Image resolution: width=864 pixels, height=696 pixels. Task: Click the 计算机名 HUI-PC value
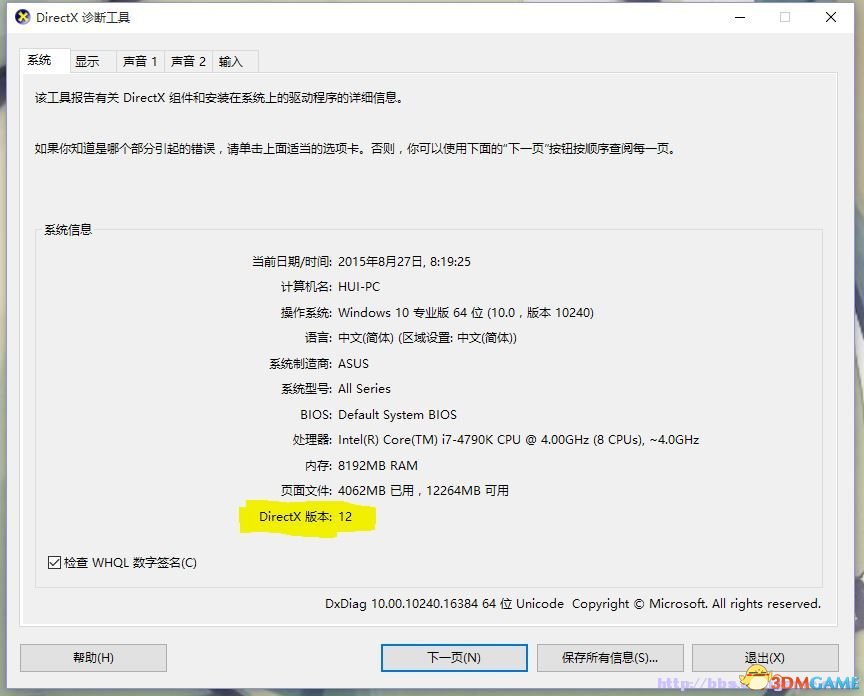pos(359,287)
